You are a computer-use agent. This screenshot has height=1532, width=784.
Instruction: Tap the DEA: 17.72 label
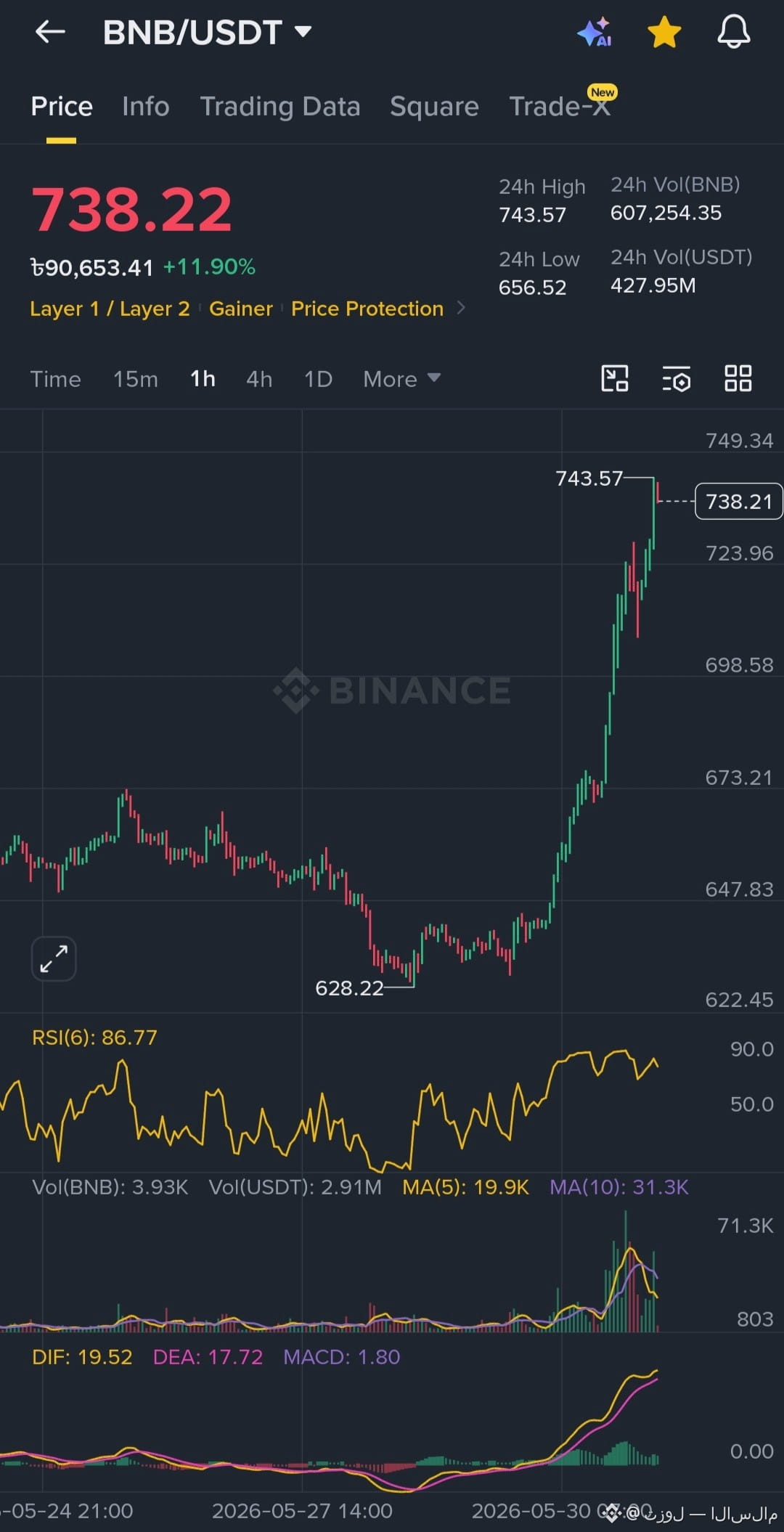coord(208,1357)
